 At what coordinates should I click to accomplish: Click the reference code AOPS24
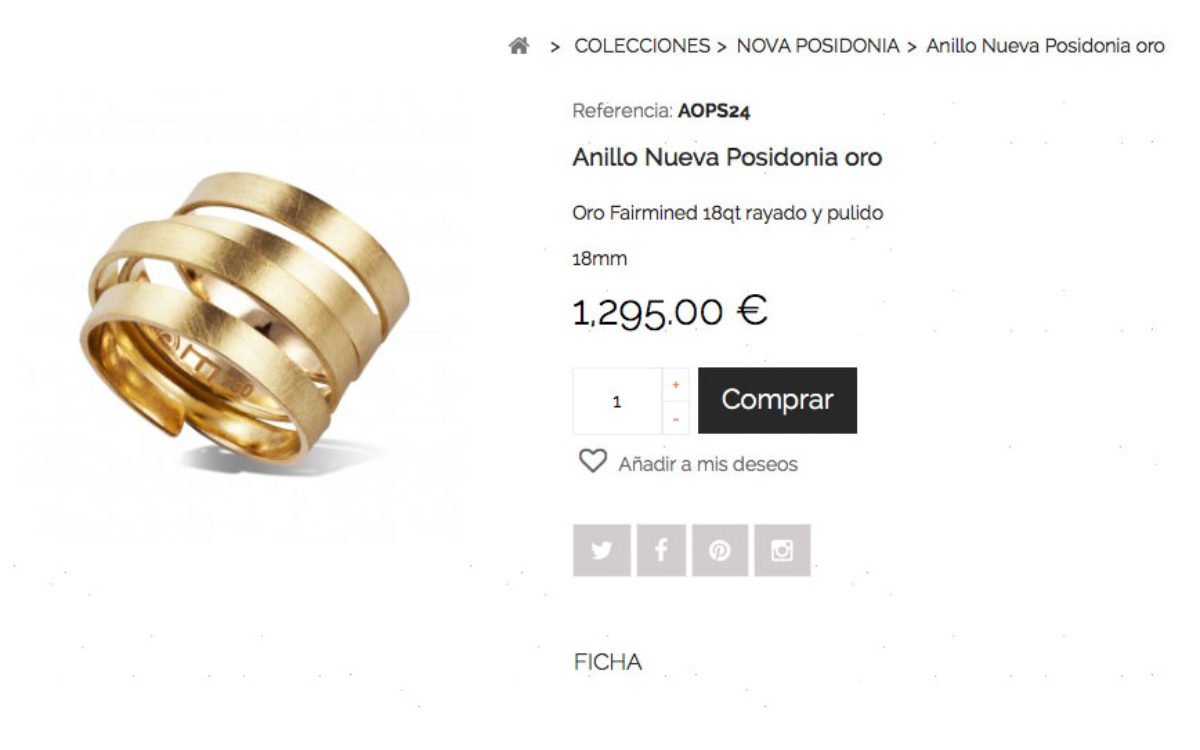pos(714,111)
